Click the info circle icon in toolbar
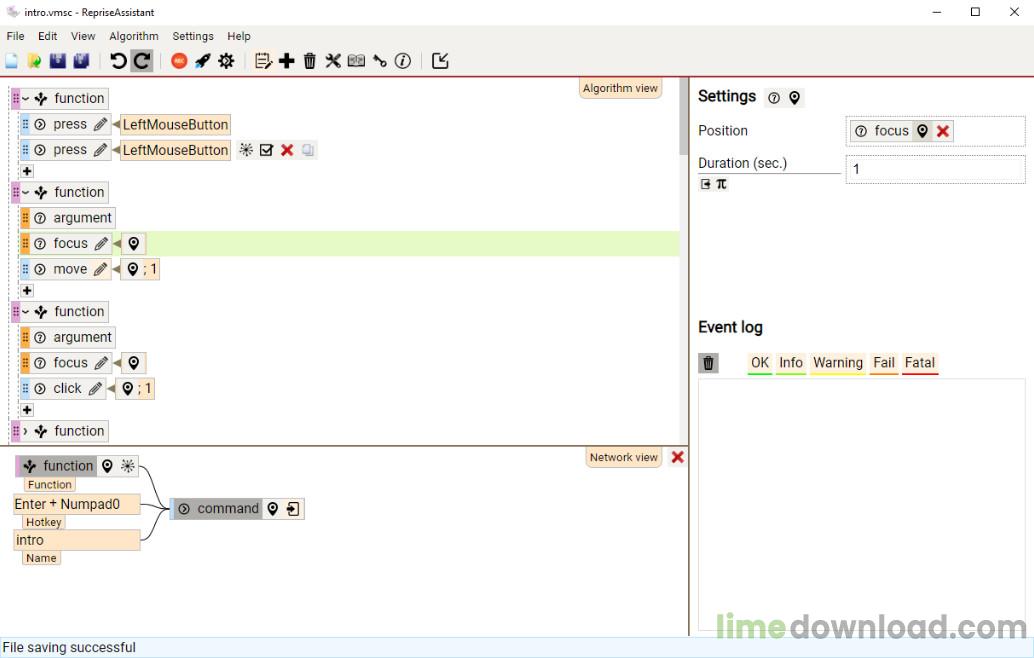 (x=403, y=61)
